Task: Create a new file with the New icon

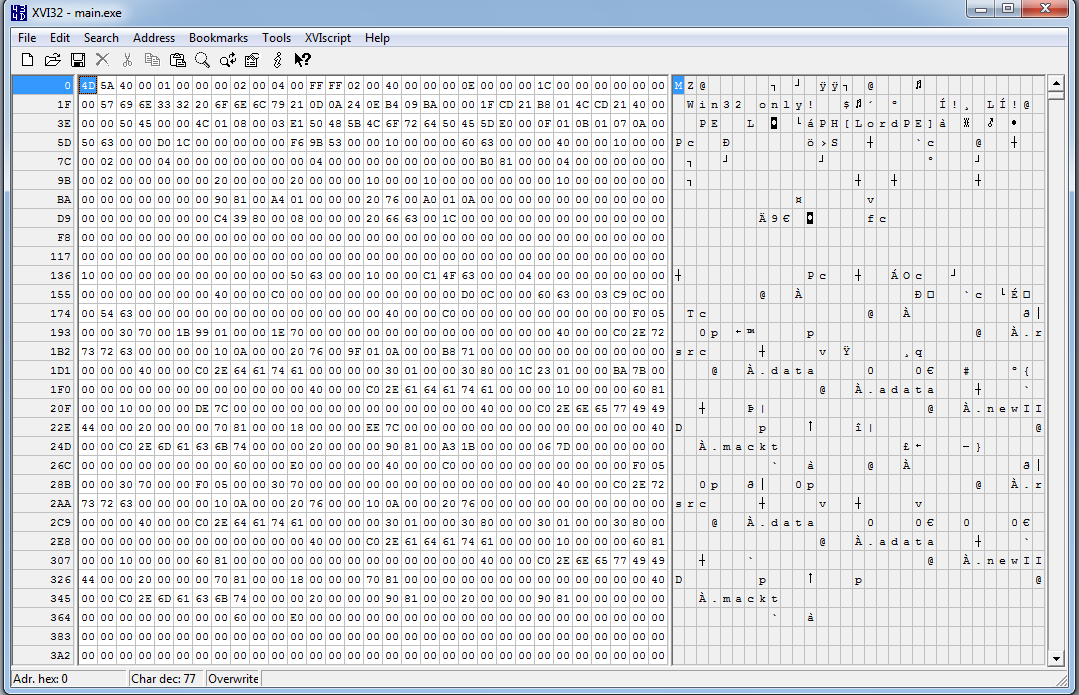Action: [x=28, y=60]
